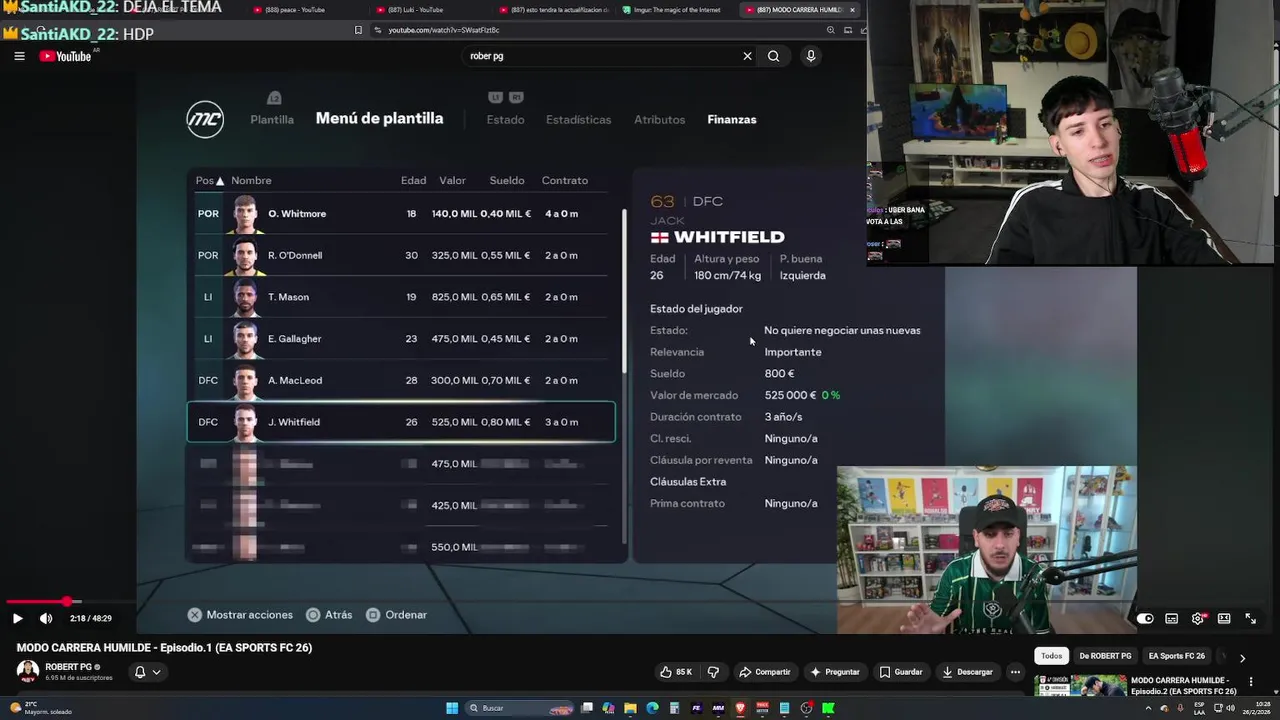Click the Preguntar button

click(835, 672)
